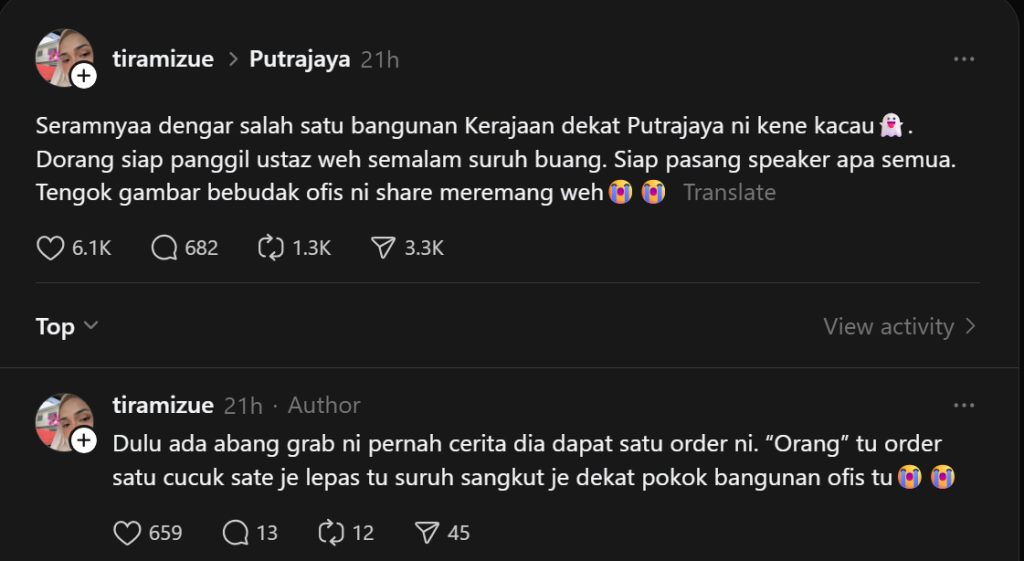Like the main post about Putrajaya
Screen dimensions: 1024x561
pyautogui.click(x=51, y=248)
